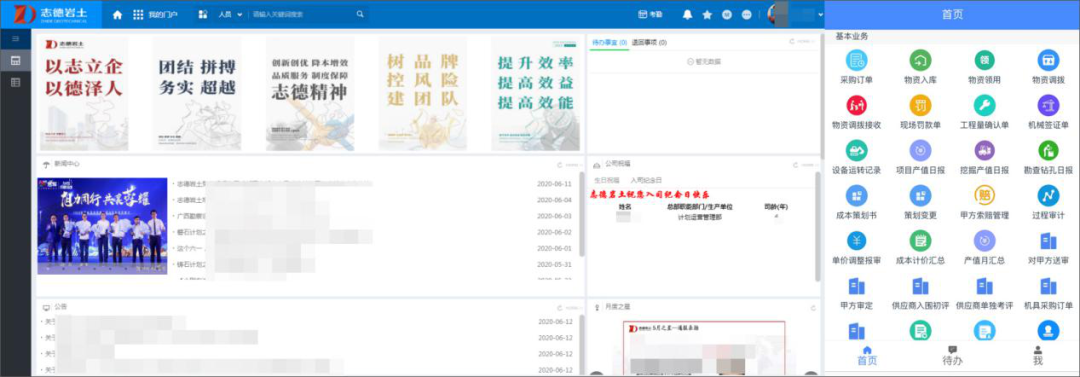Viewport: 1080px width, 377px height.
Task: Click the home icon in top bar
Action: (117, 14)
